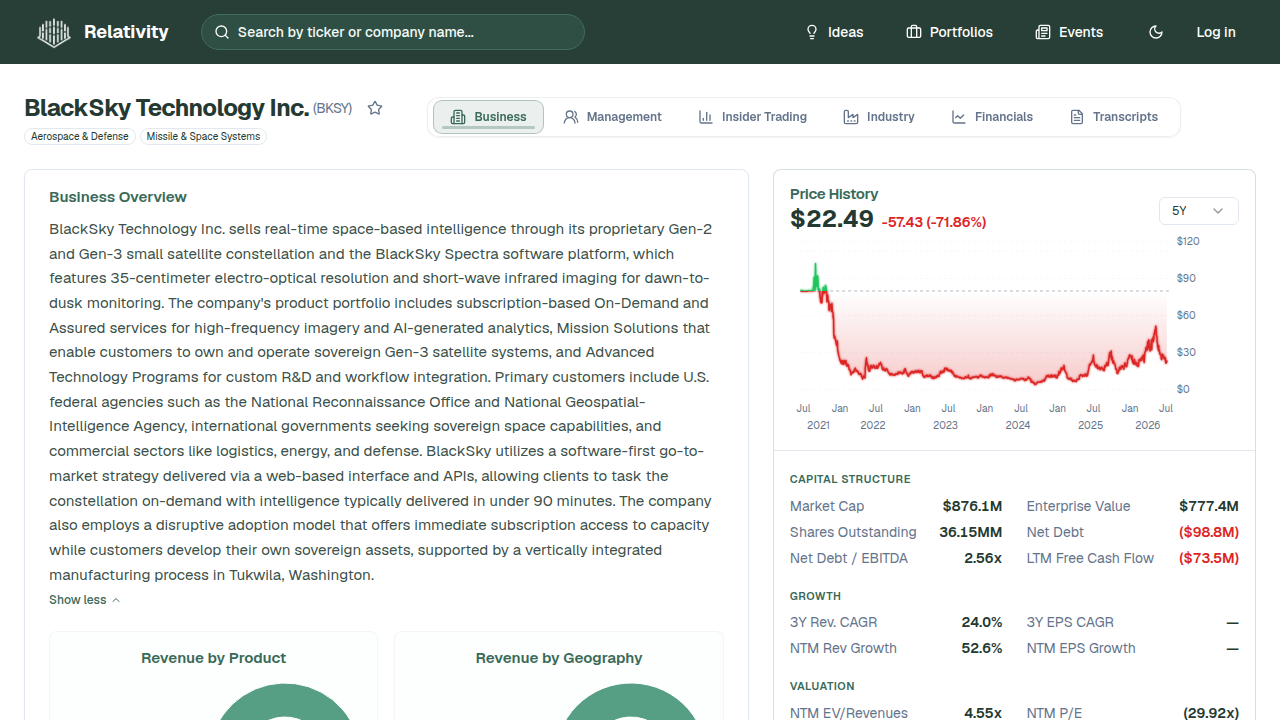
Task: Open the Events page
Action: tap(1069, 32)
